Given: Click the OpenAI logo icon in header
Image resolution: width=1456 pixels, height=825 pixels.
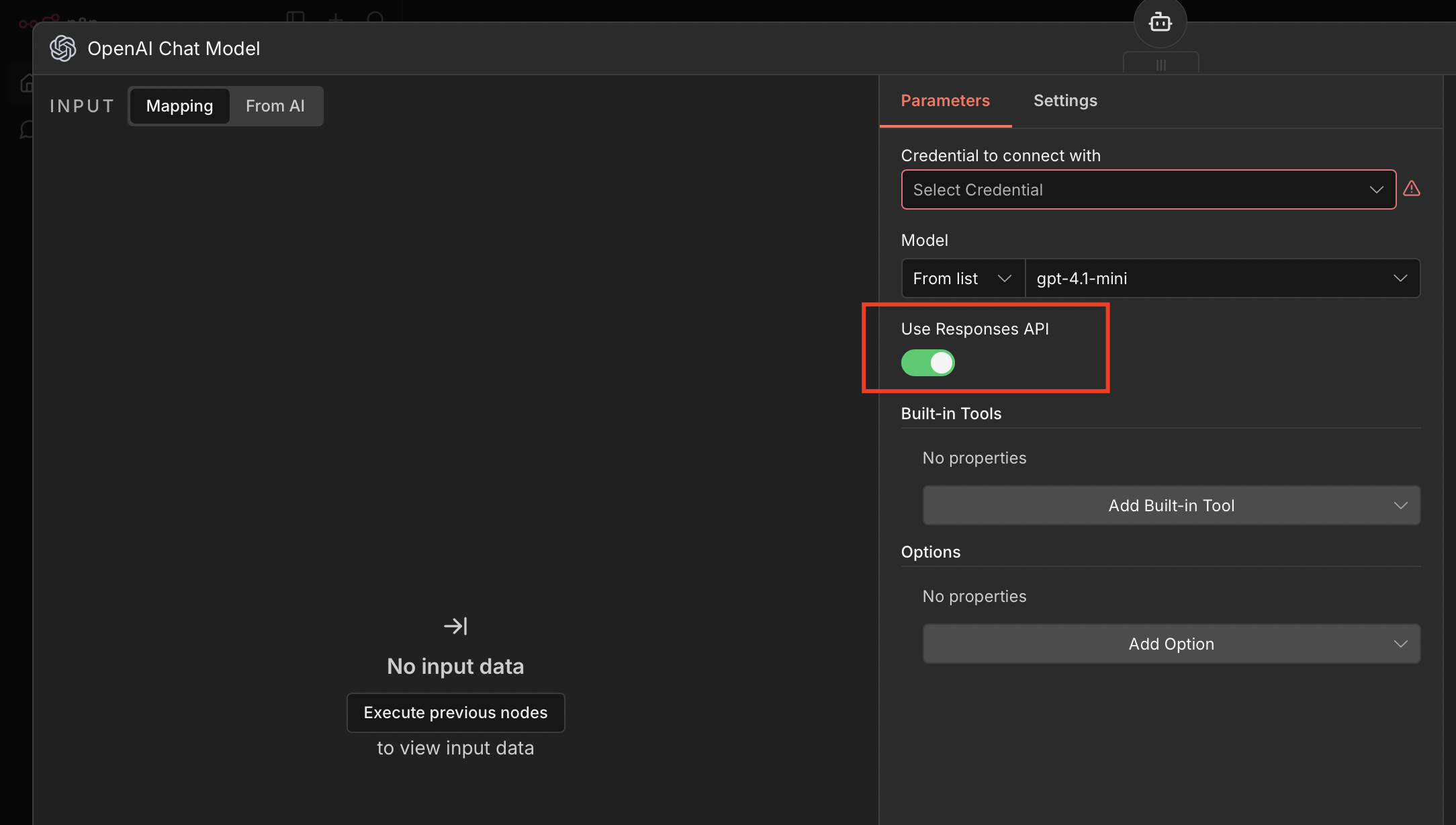Looking at the screenshot, I should tap(63, 48).
